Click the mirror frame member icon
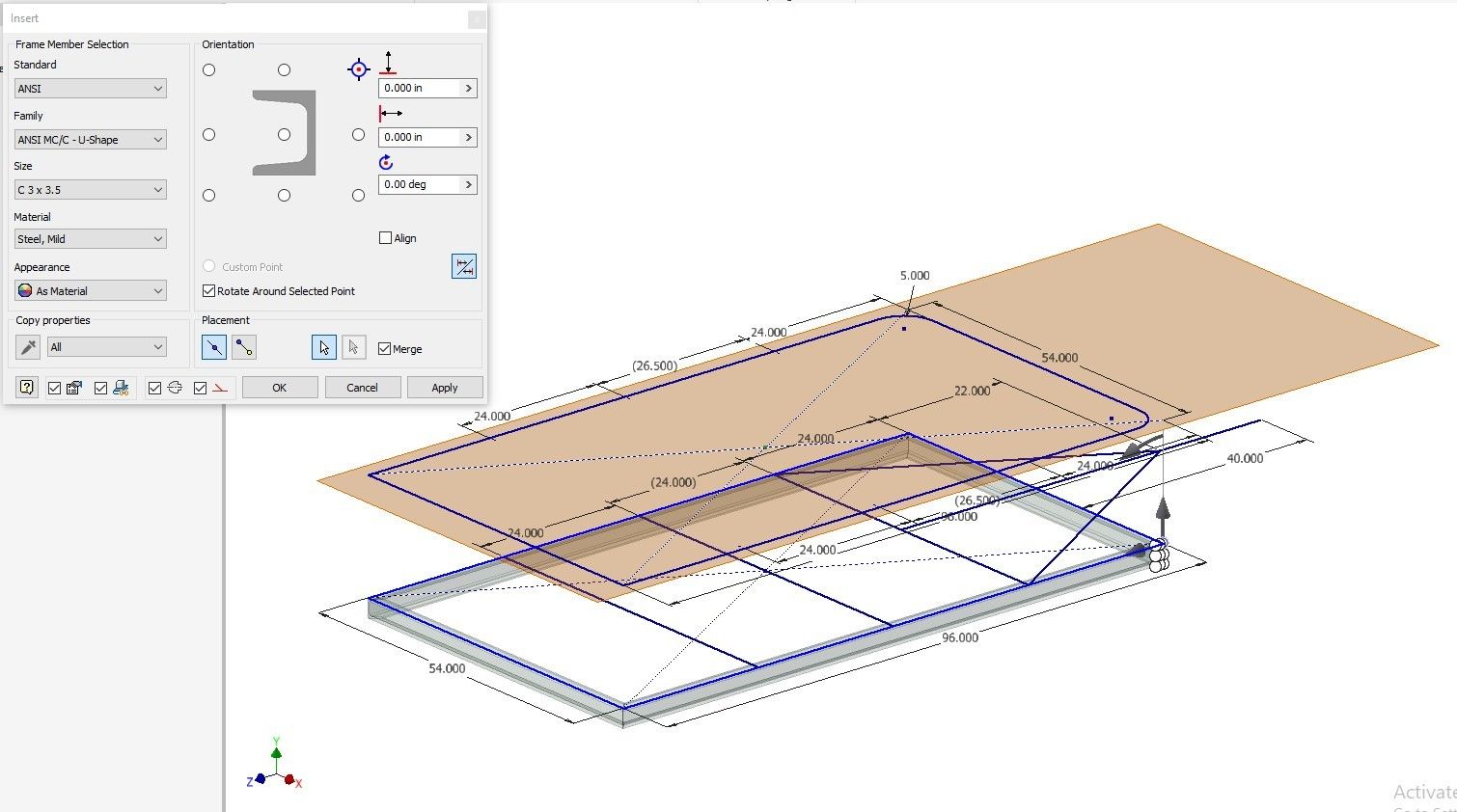Image resolution: width=1457 pixels, height=812 pixels. point(464,266)
